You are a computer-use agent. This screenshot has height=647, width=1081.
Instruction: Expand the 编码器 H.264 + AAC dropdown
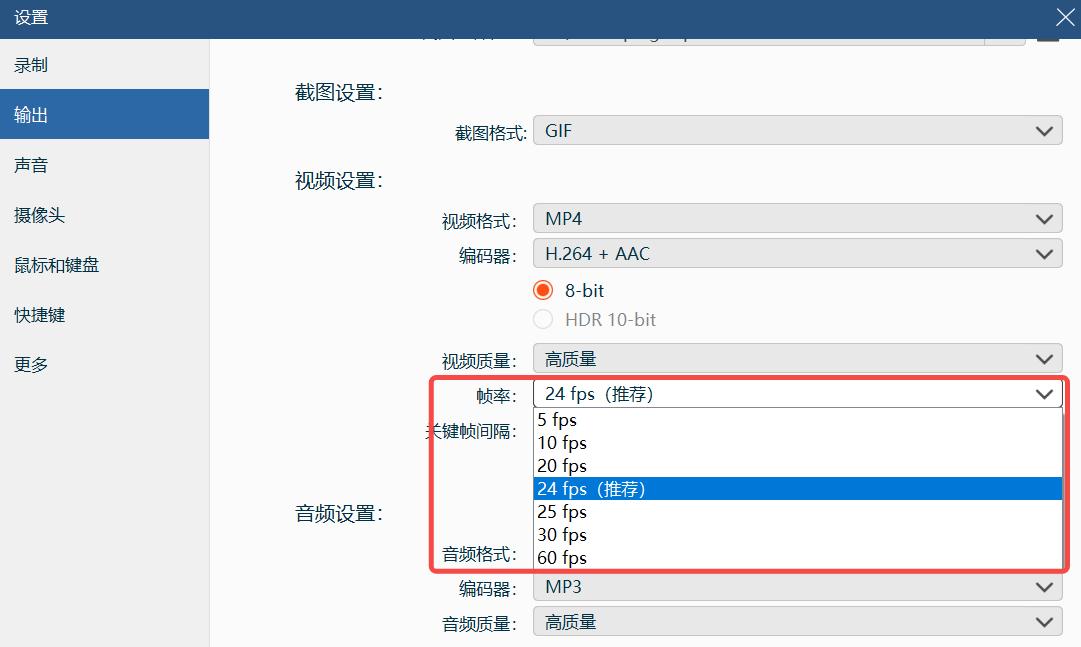click(795, 253)
